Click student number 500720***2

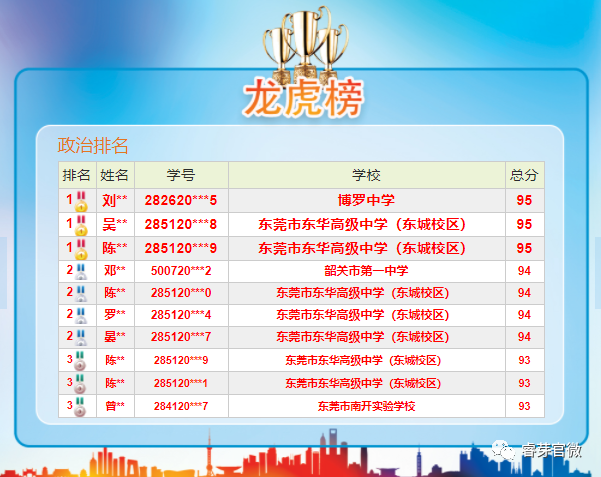click(181, 271)
